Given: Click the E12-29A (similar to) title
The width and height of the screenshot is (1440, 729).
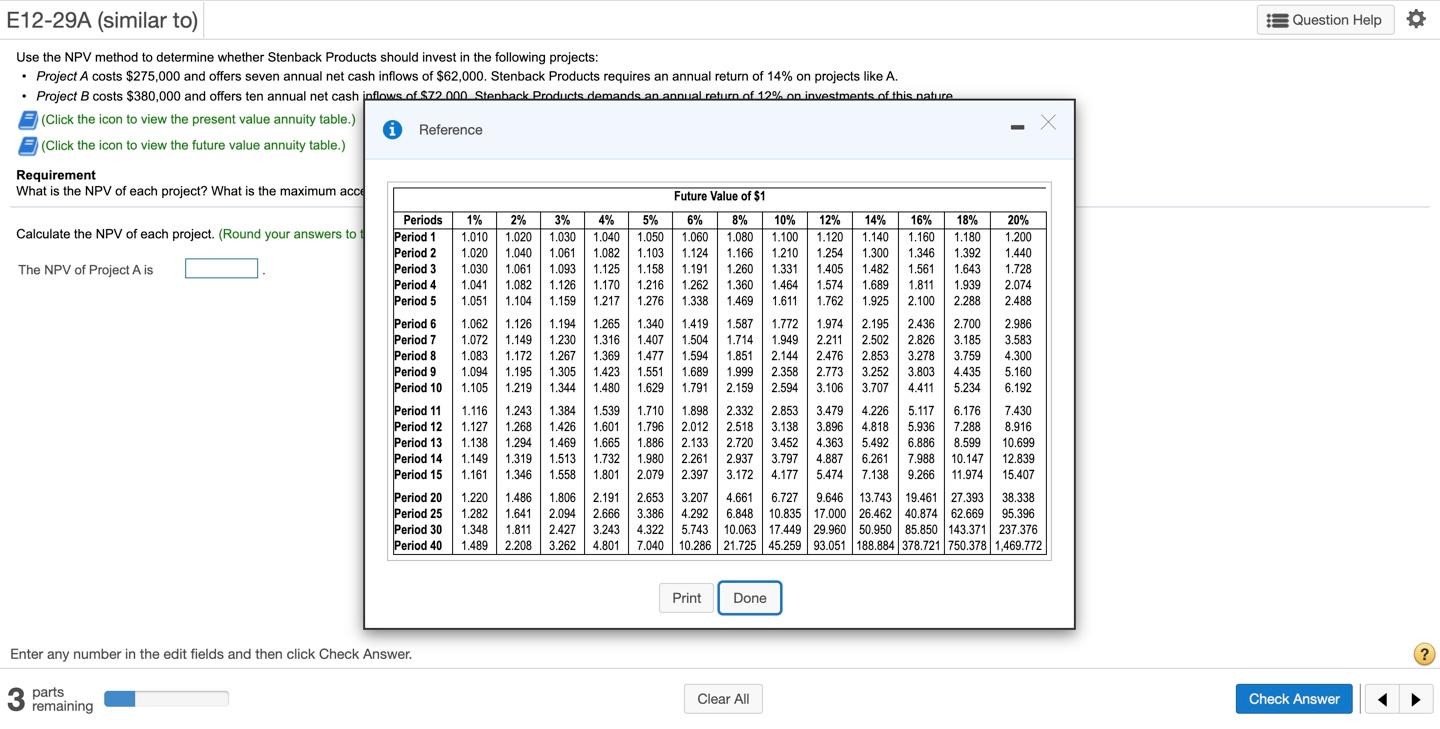Looking at the screenshot, I should click(x=102, y=20).
